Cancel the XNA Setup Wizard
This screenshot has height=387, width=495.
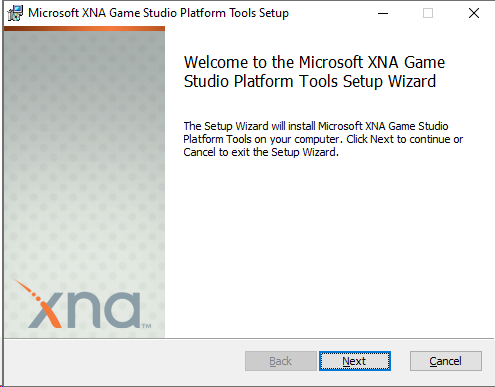(x=446, y=361)
